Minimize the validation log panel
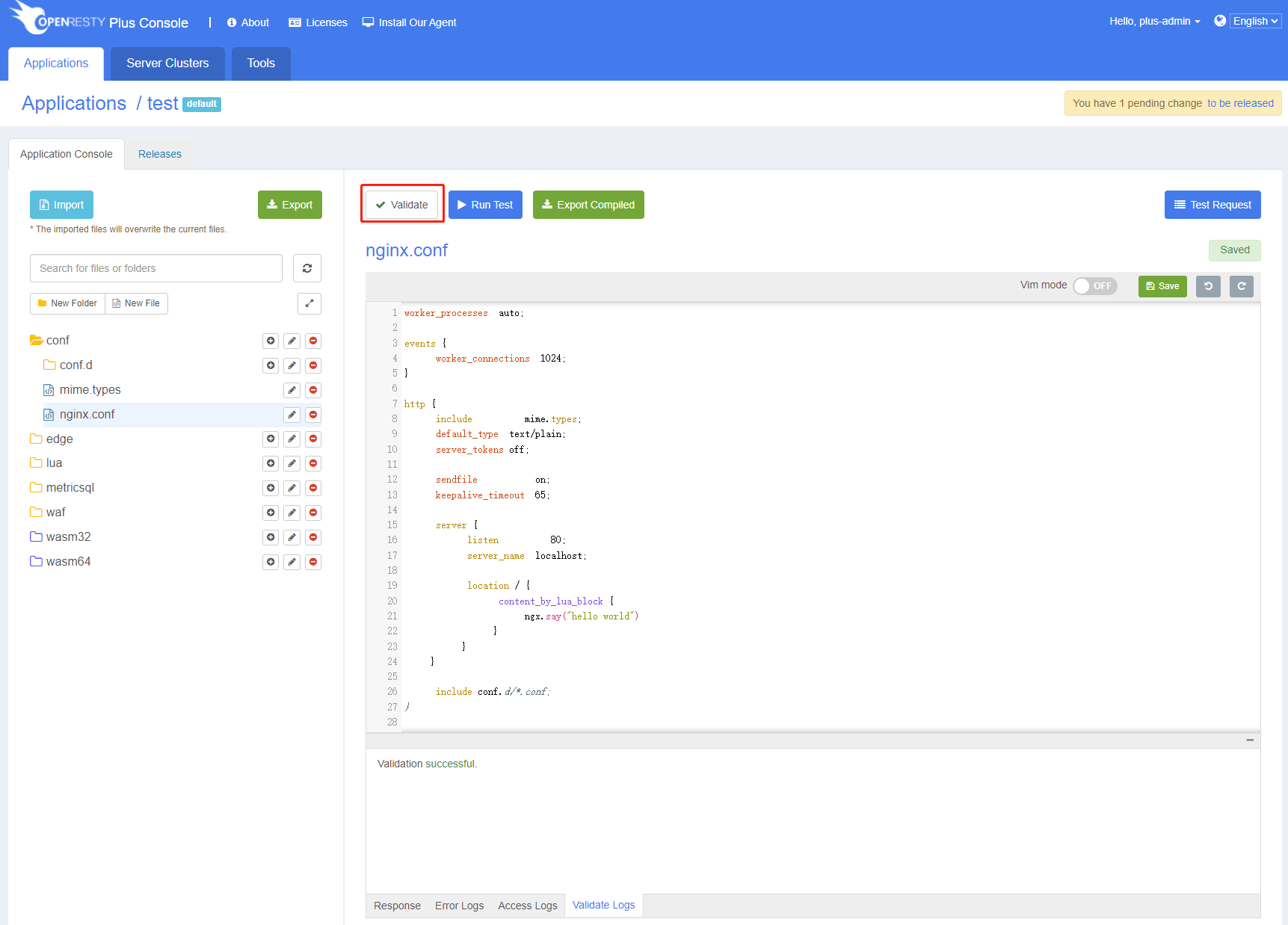The width and height of the screenshot is (1288, 925). 1250,740
